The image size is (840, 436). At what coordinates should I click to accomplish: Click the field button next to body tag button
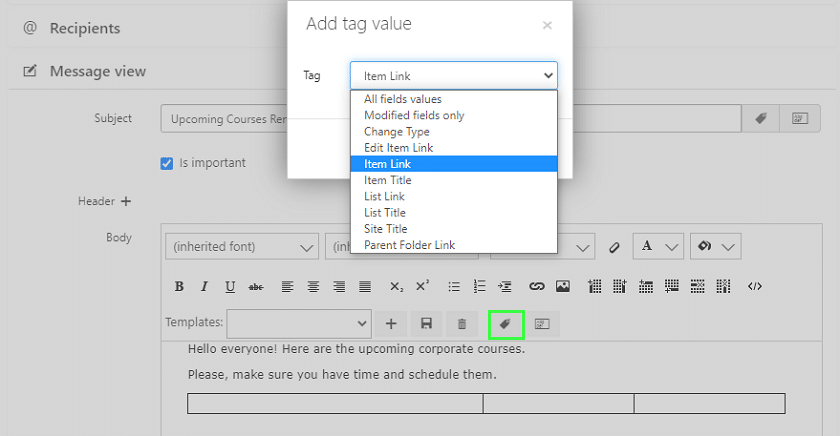542,324
